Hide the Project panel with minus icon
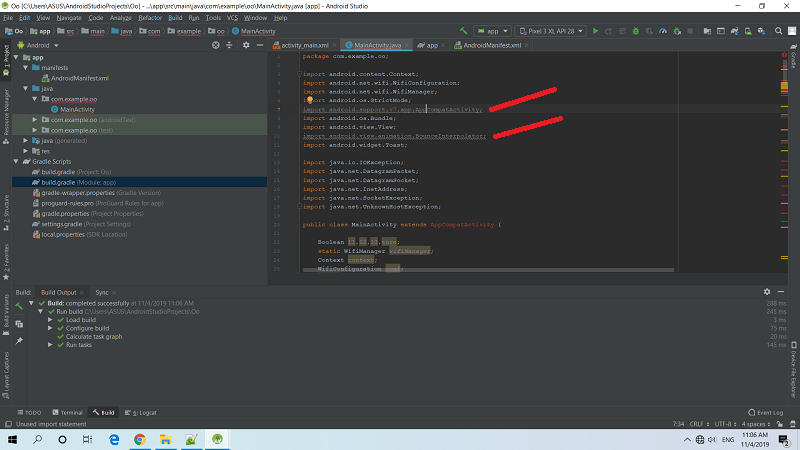Screen dimensions: 800x450 pyautogui.click(x=260, y=45)
